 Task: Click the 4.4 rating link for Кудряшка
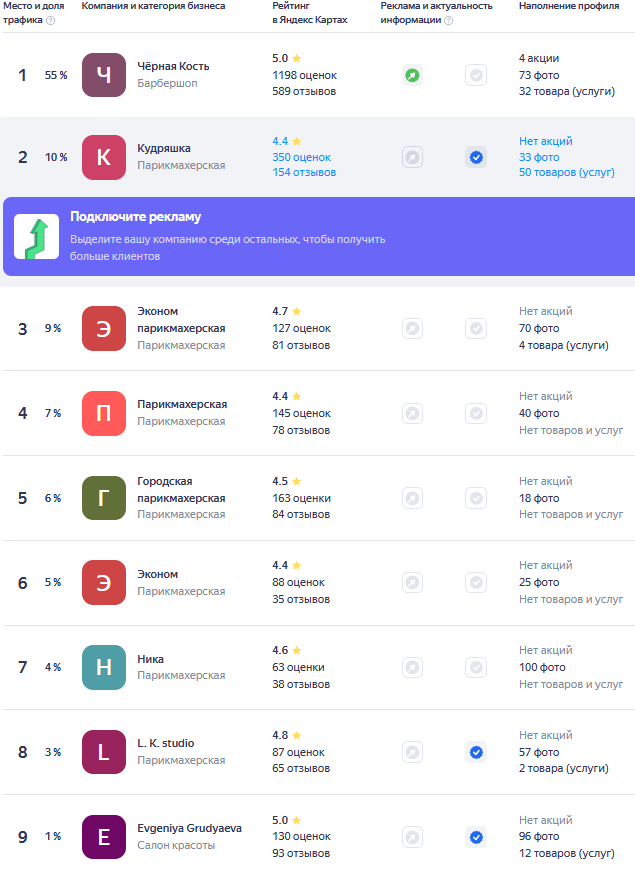280,141
